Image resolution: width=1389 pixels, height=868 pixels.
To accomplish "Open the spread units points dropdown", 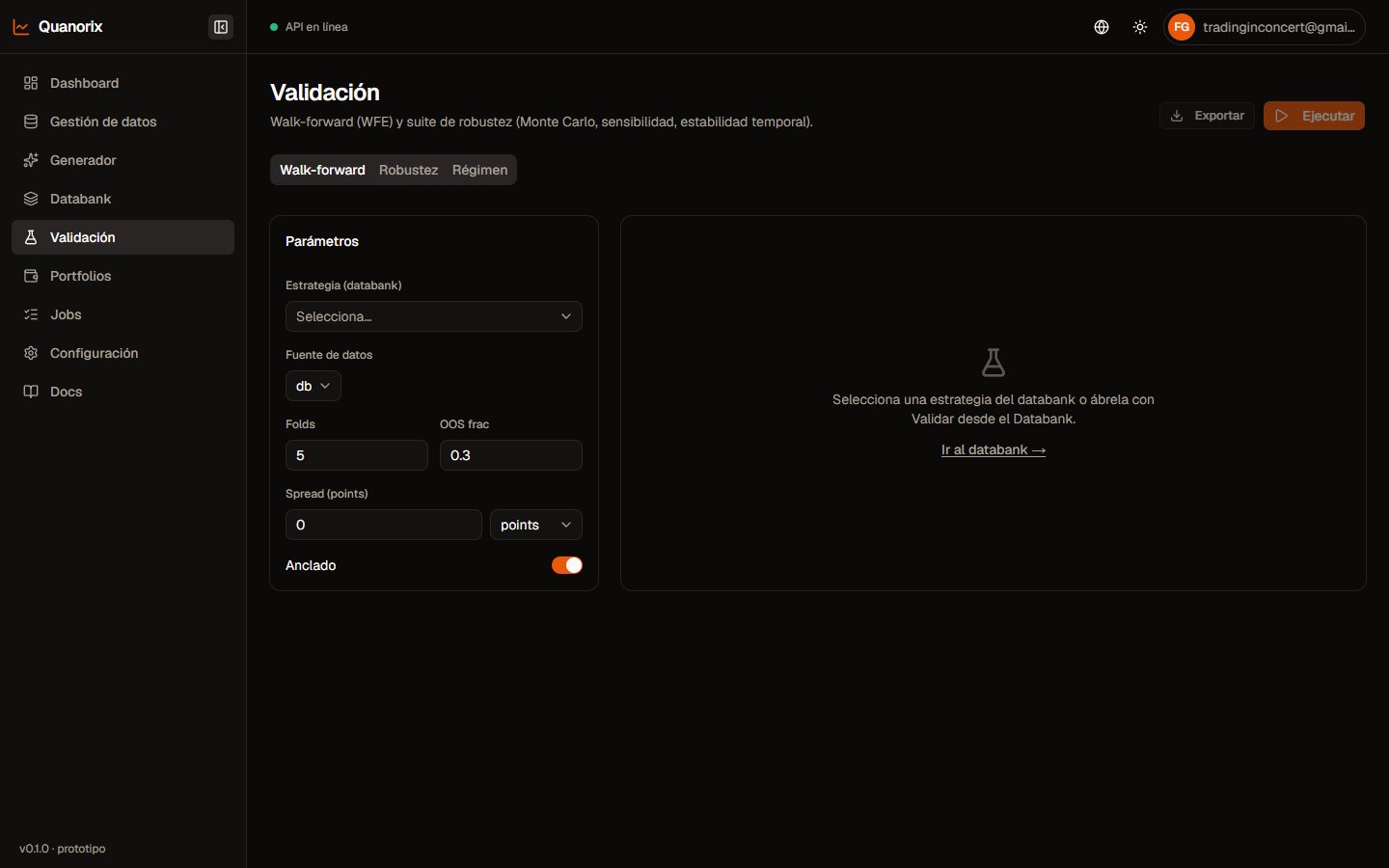I will click(536, 525).
